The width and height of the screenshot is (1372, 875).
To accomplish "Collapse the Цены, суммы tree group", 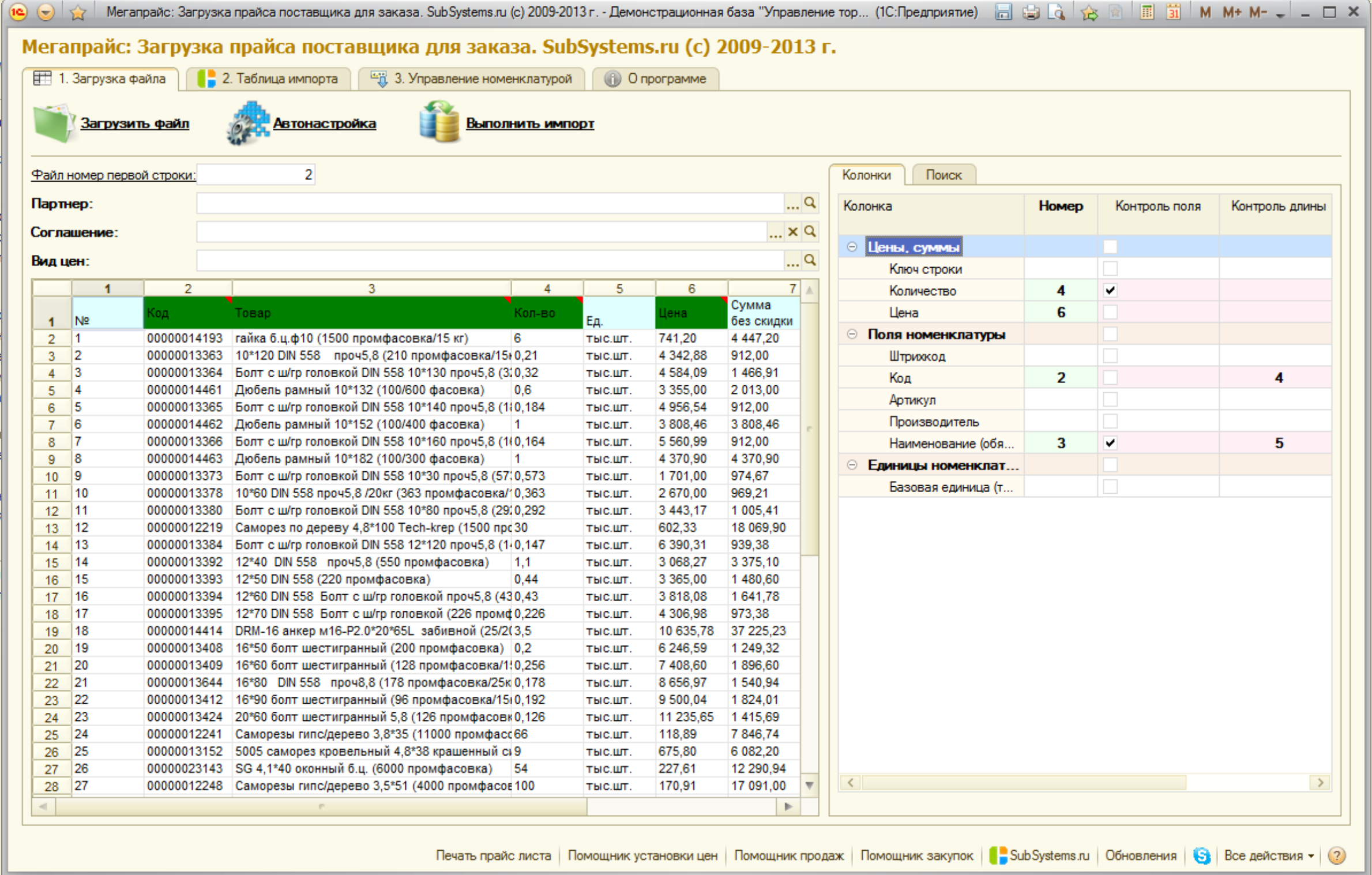I will pos(852,247).
